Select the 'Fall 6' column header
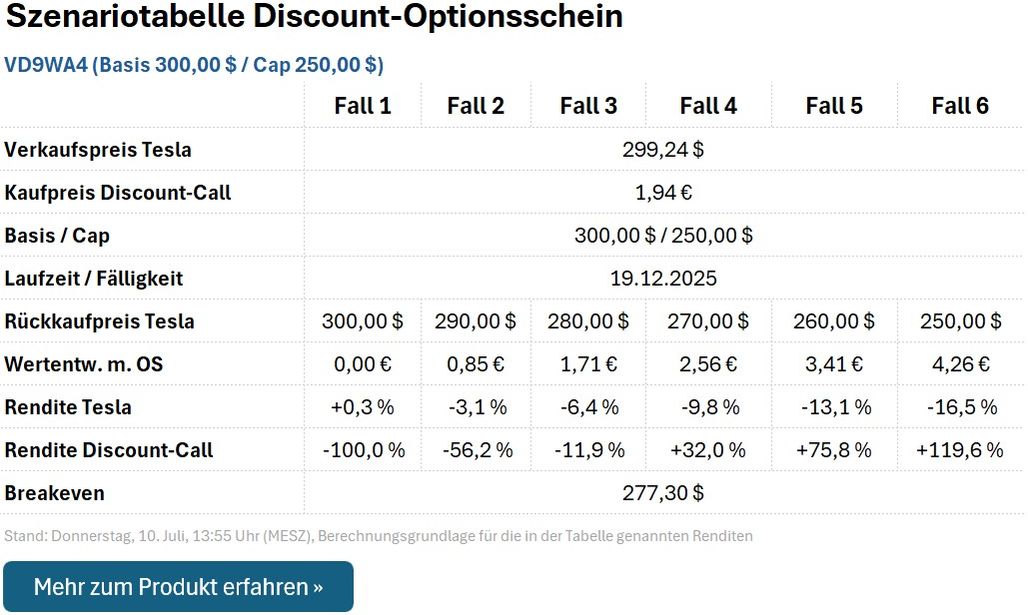The height and width of the screenshot is (615, 1028). [960, 106]
